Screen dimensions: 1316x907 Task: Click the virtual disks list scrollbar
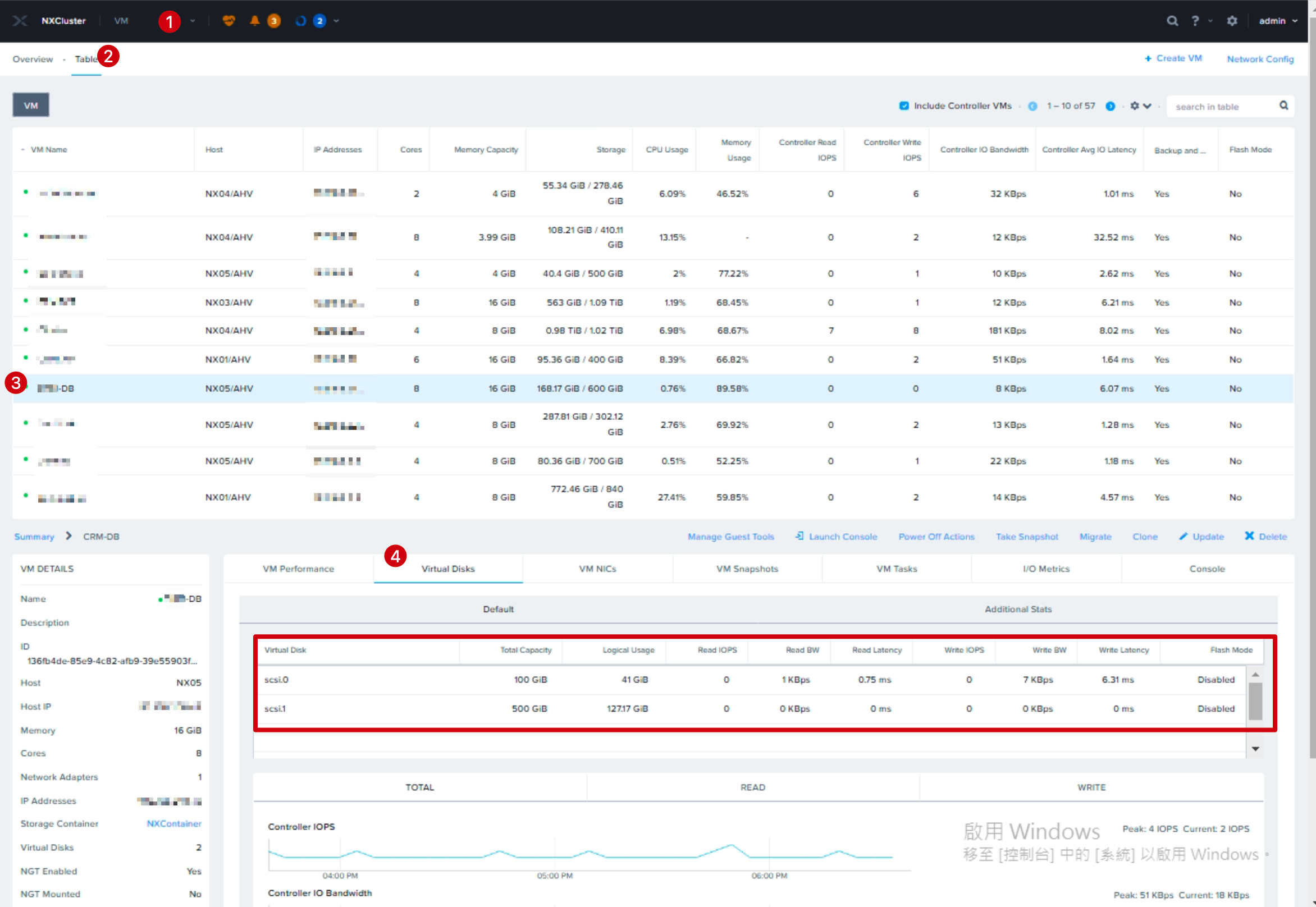coord(1255,701)
